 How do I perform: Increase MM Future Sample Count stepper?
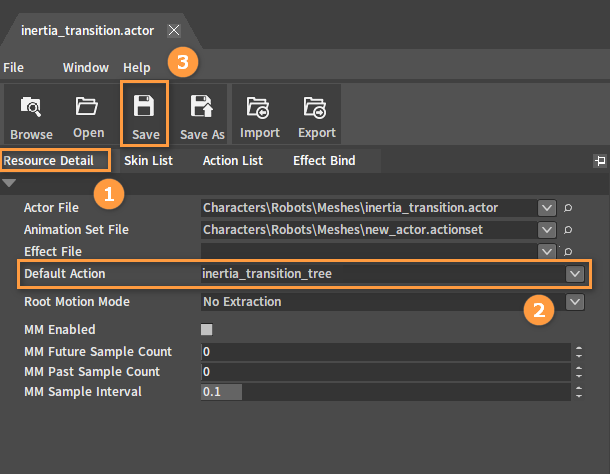[579, 348]
